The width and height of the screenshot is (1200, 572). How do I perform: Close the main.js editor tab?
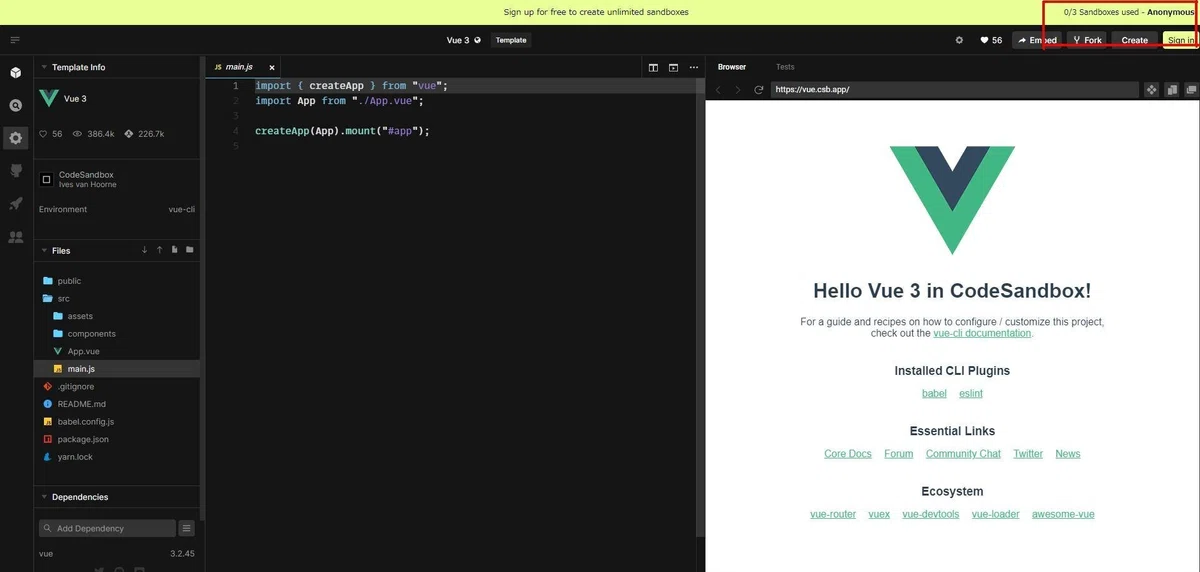272,67
